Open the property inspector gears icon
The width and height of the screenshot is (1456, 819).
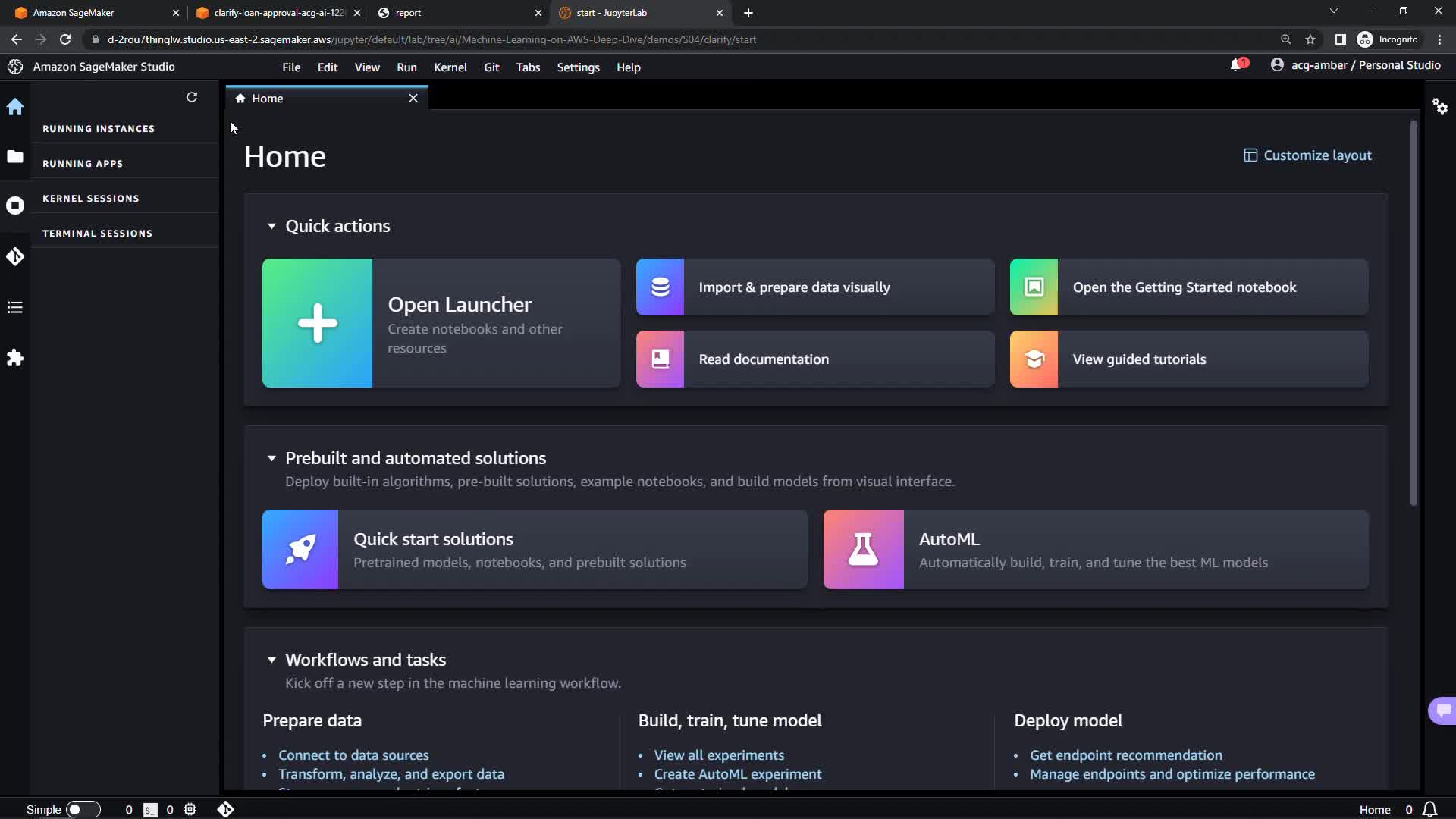1440,107
